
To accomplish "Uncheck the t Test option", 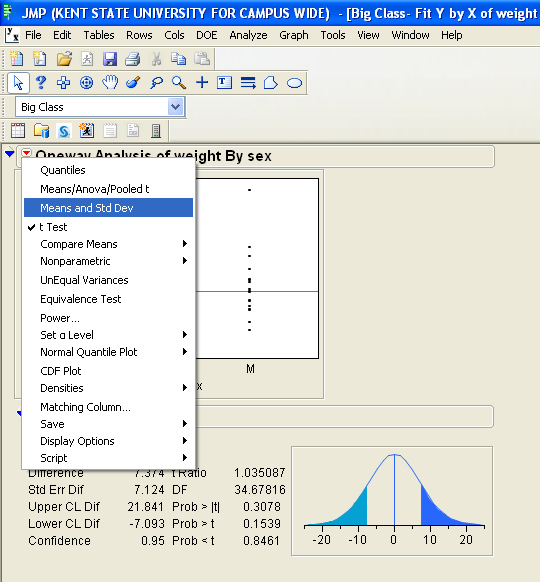I will pyautogui.click(x=108, y=227).
